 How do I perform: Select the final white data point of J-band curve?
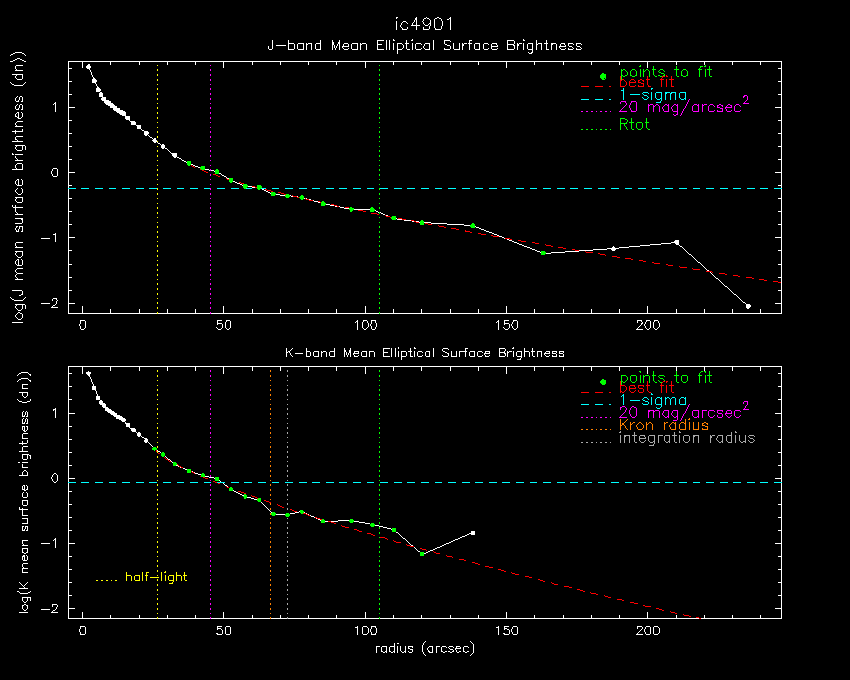tap(748, 306)
